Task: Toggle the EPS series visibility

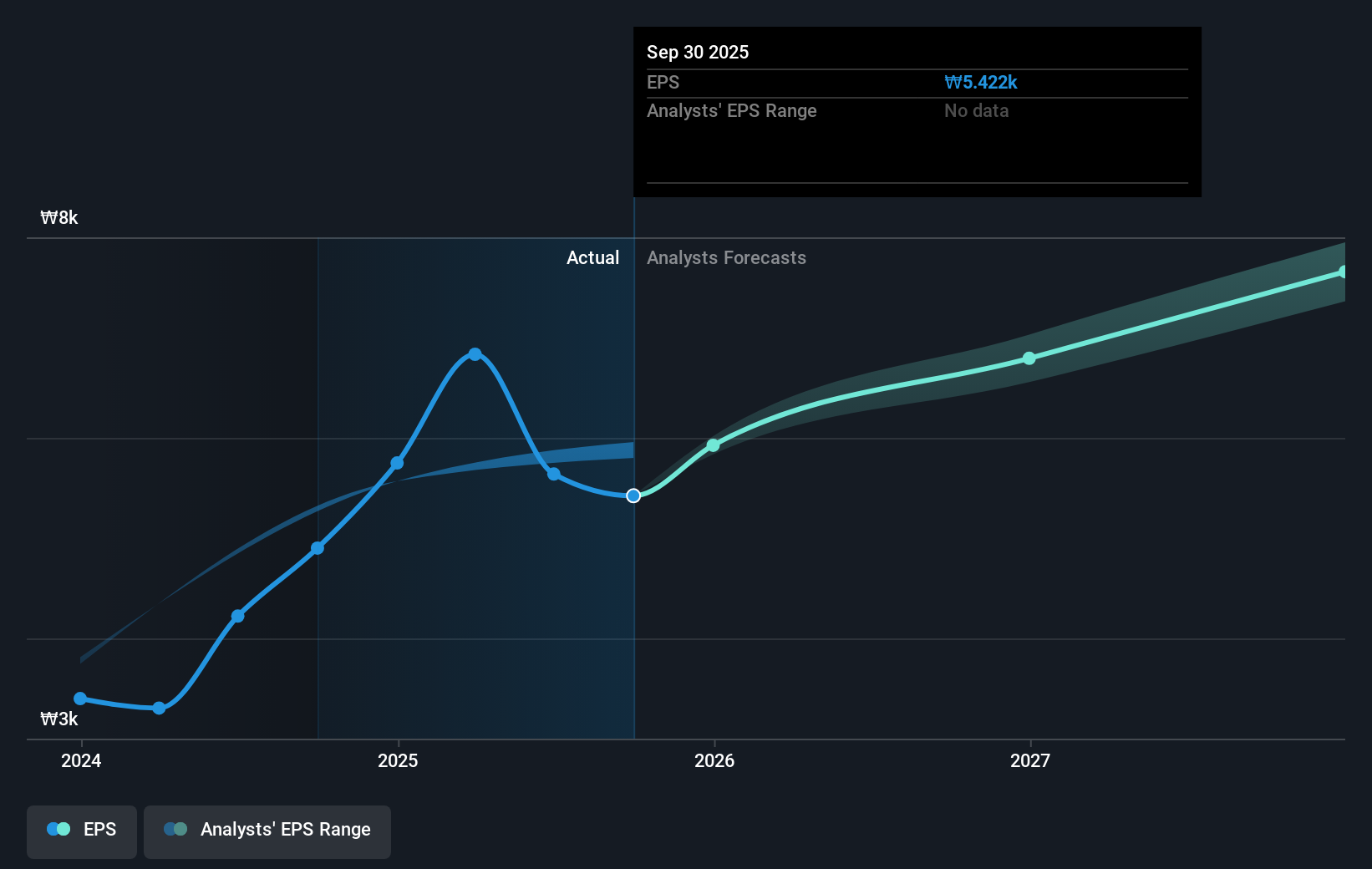Action: (81, 831)
